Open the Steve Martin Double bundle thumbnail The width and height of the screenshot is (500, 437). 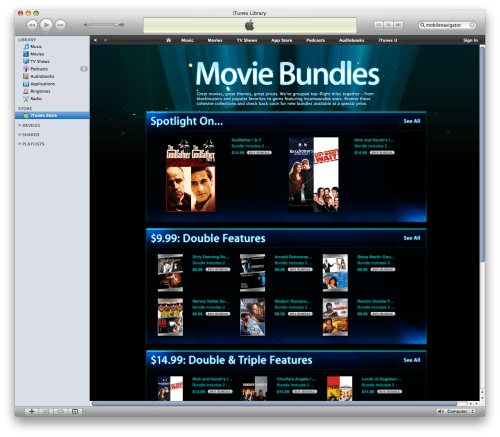[335, 273]
